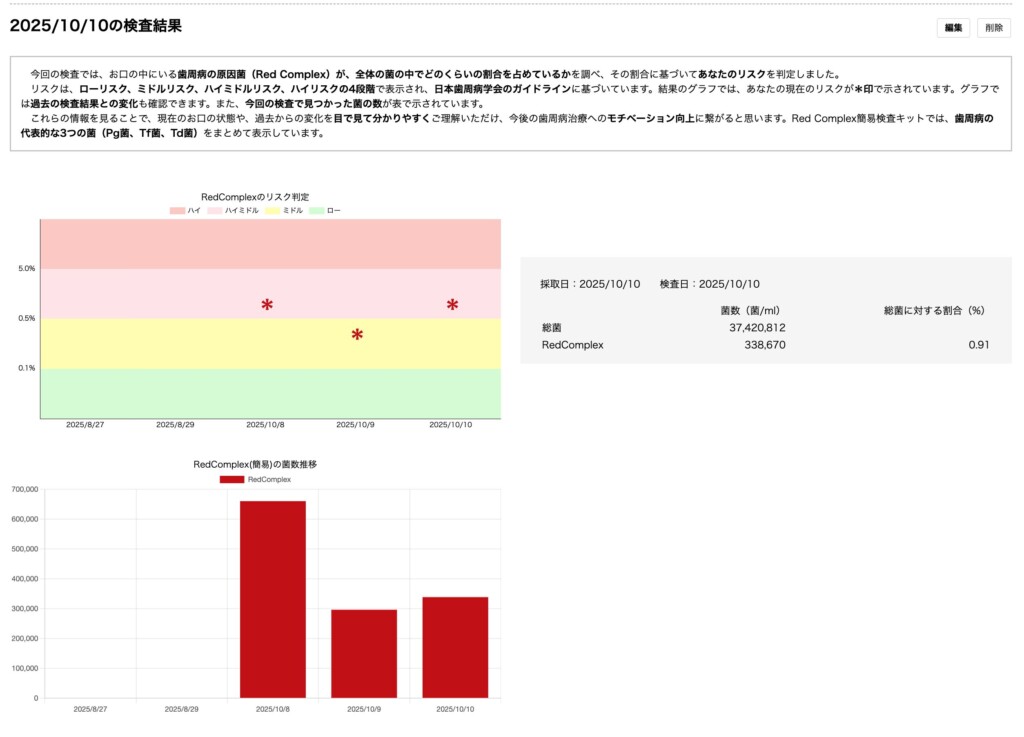Click the ロー green legend color swatch
The width and height of the screenshot is (1024, 737).
click(x=314, y=211)
